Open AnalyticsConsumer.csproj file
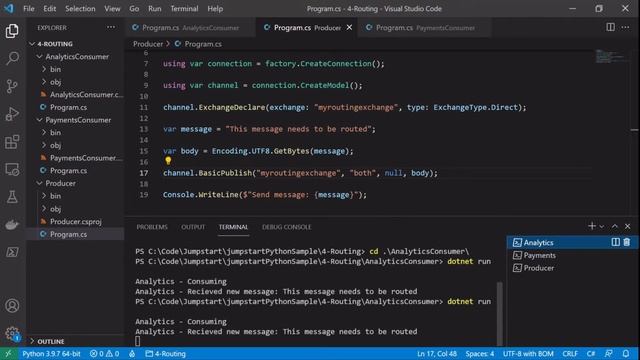This screenshot has width=640, height=360. pos(76,94)
